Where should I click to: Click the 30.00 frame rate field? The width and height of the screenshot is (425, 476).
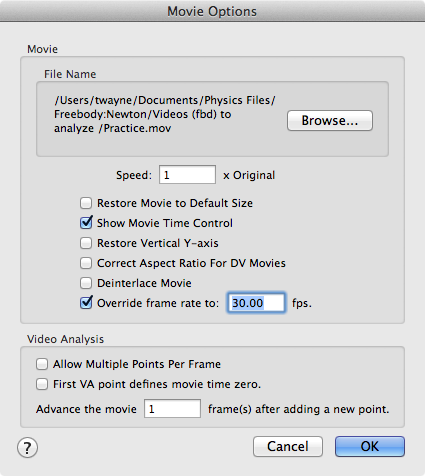coord(256,303)
